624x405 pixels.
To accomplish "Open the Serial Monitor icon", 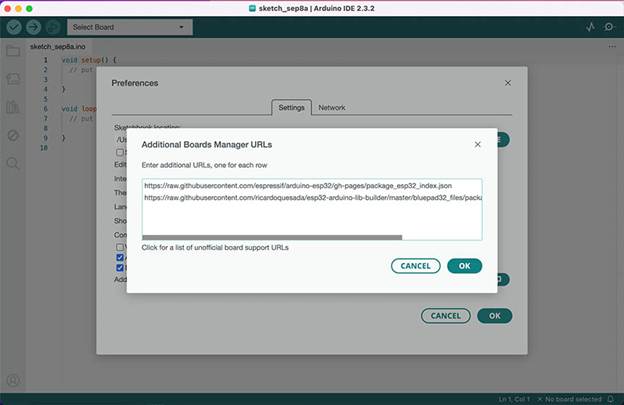I will coord(609,27).
